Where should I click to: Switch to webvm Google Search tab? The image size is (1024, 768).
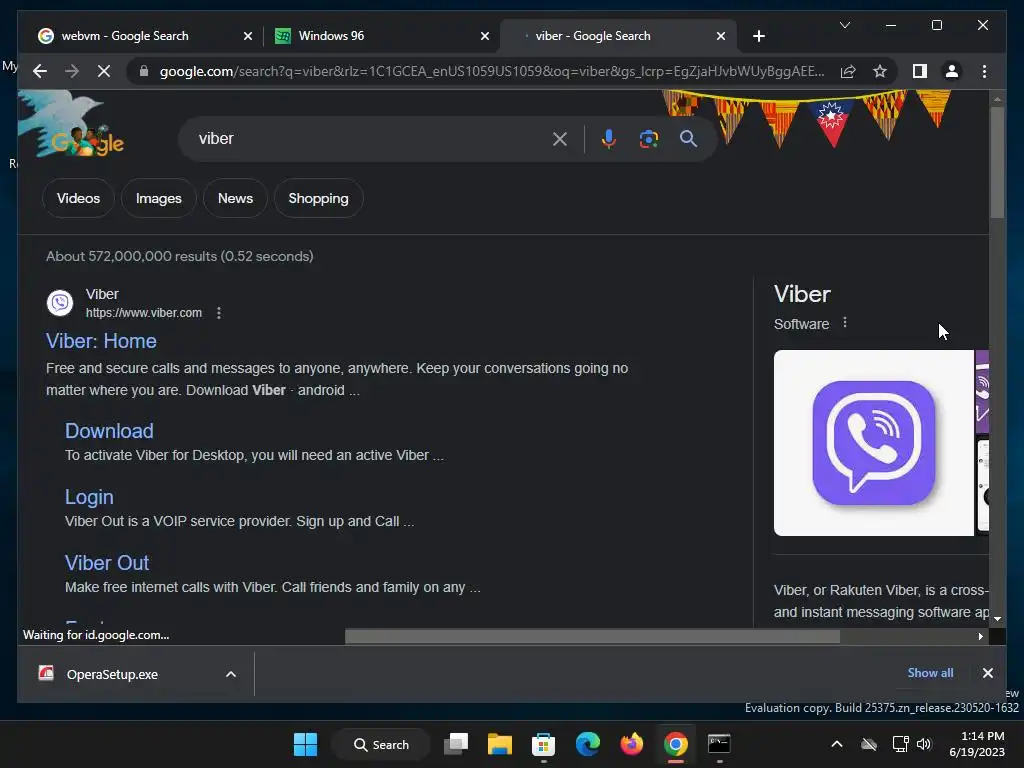[124, 36]
